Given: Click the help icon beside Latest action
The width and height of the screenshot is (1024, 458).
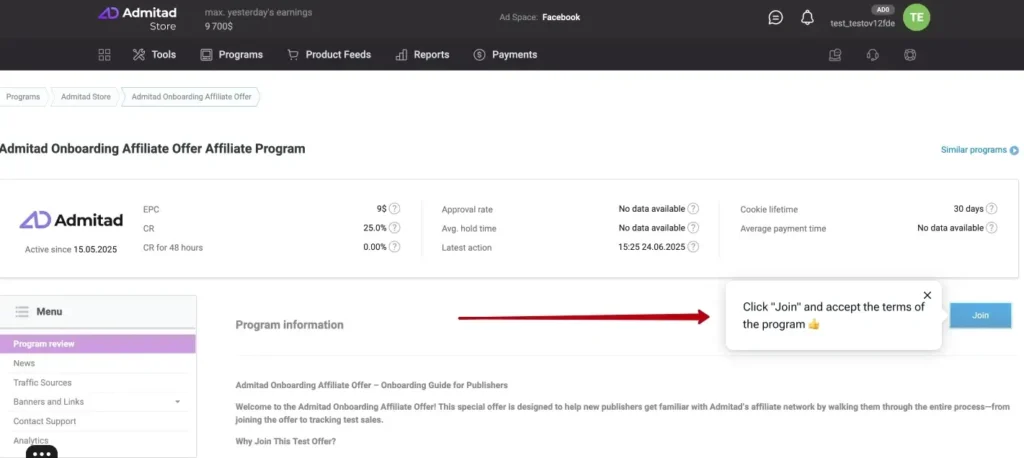Looking at the screenshot, I should (x=693, y=247).
